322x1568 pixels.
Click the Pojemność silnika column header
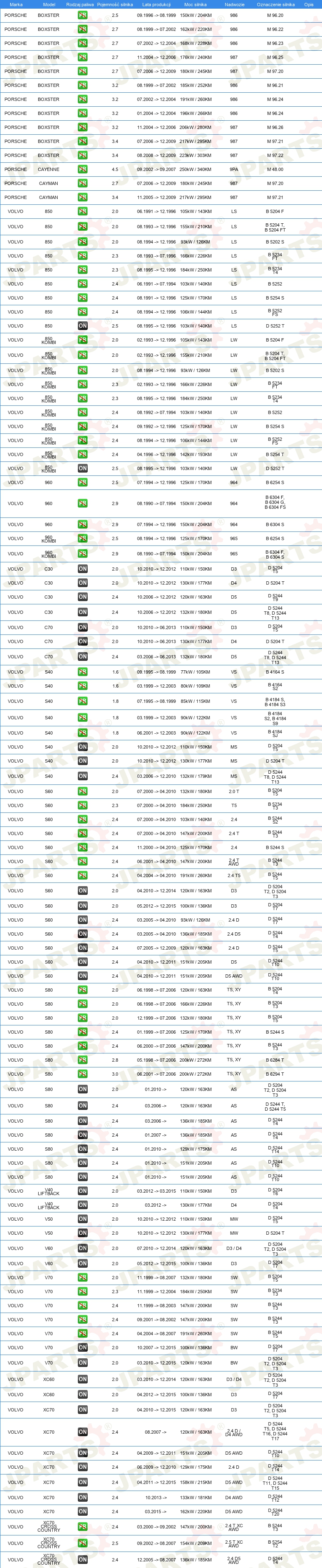click(x=115, y=4)
